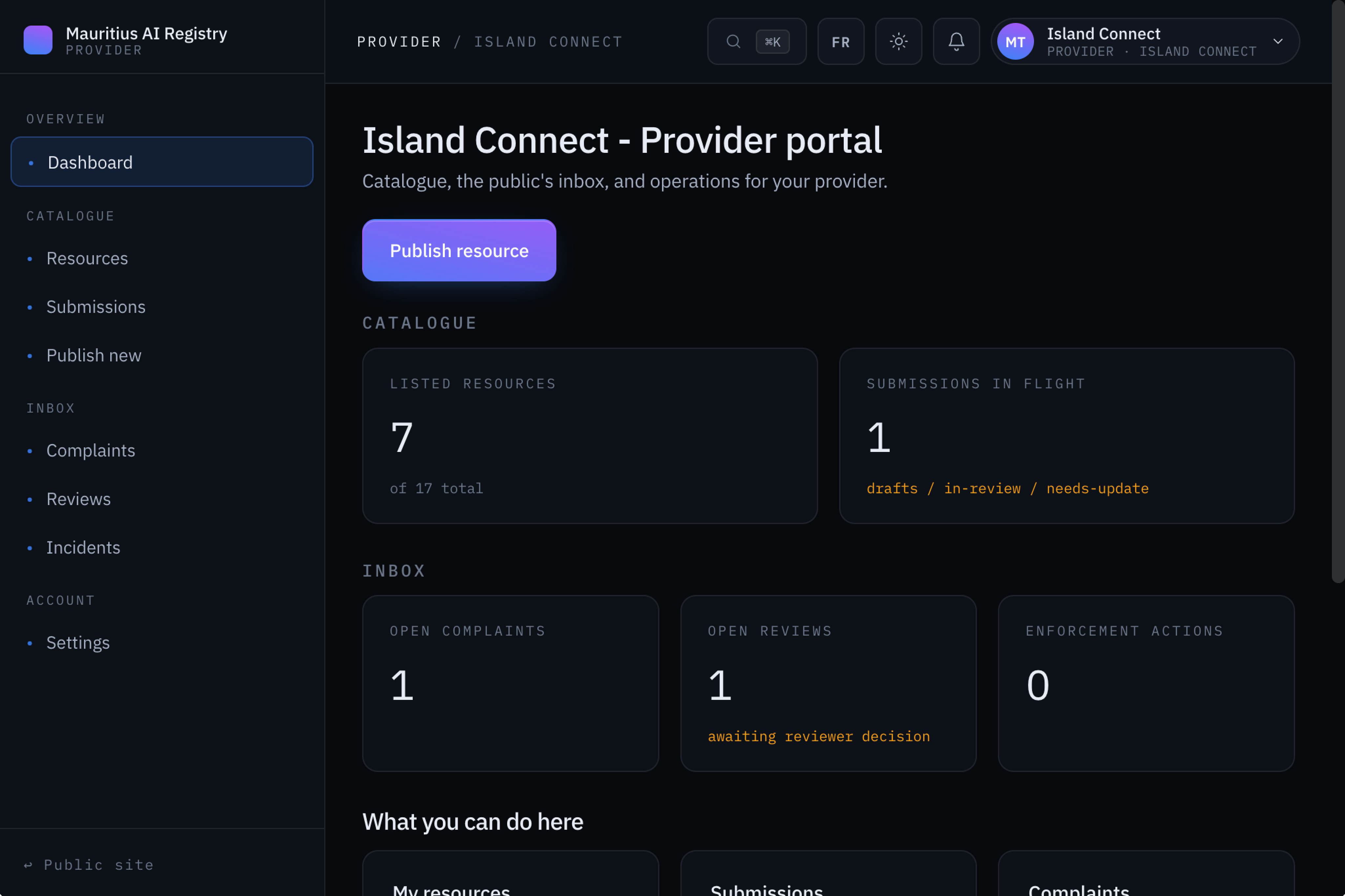Viewport: 1345px width, 896px height.
Task: Click the Island Connect - Provider portal title
Action: point(622,140)
